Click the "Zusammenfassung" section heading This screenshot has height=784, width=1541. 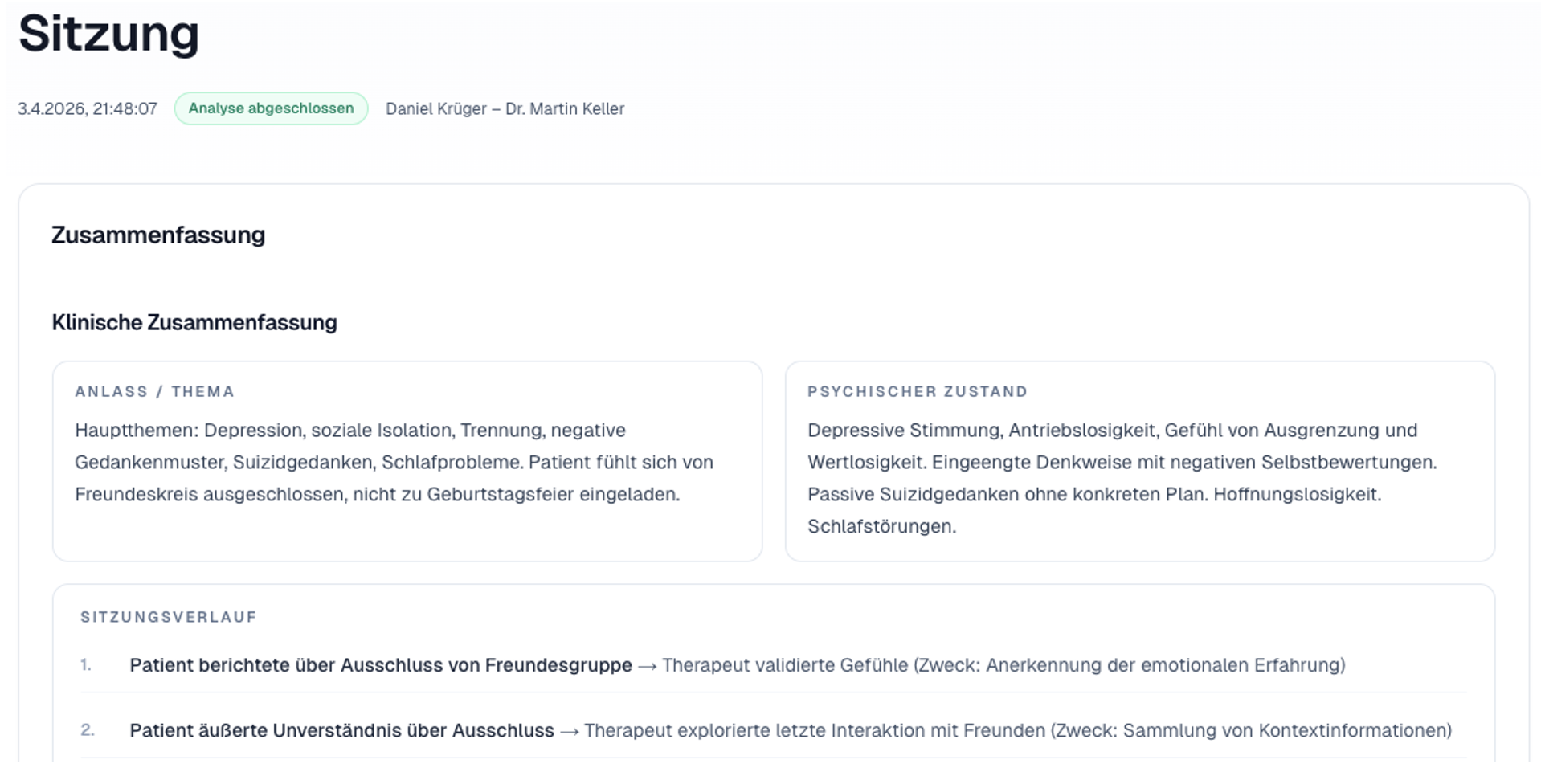(158, 235)
